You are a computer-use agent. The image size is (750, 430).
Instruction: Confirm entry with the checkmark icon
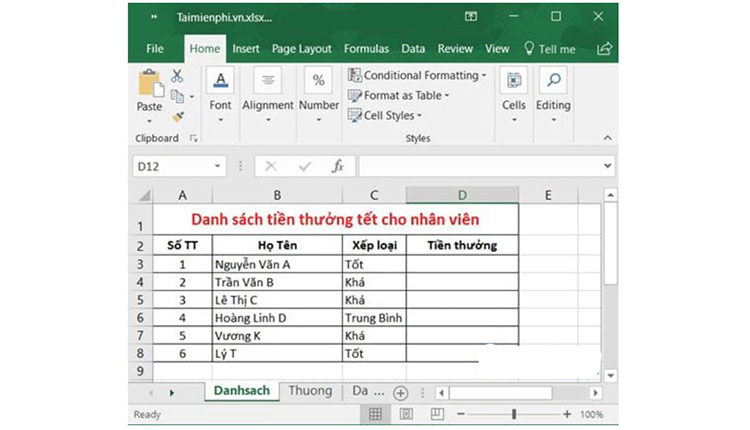[305, 166]
